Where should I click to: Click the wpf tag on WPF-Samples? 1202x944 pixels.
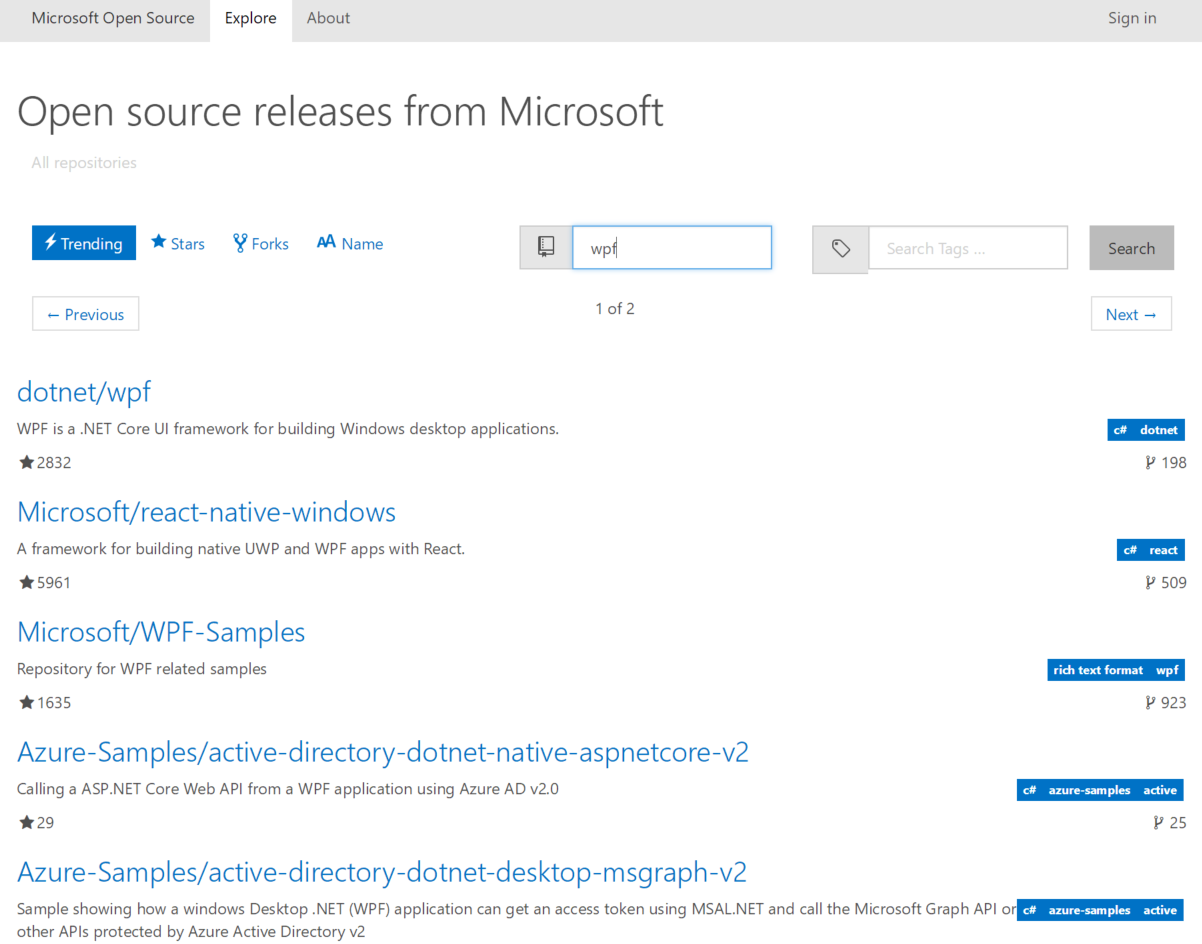pyautogui.click(x=1167, y=670)
